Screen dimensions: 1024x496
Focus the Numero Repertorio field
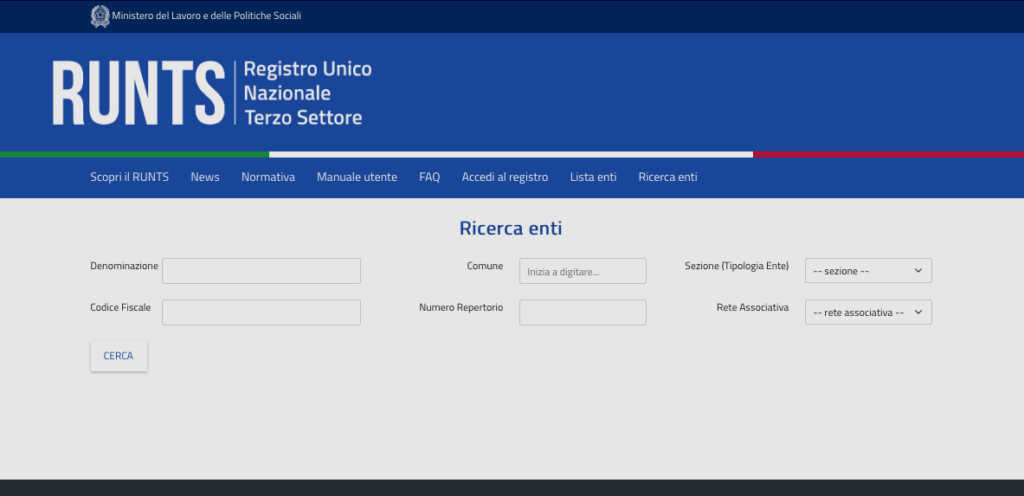(x=583, y=313)
